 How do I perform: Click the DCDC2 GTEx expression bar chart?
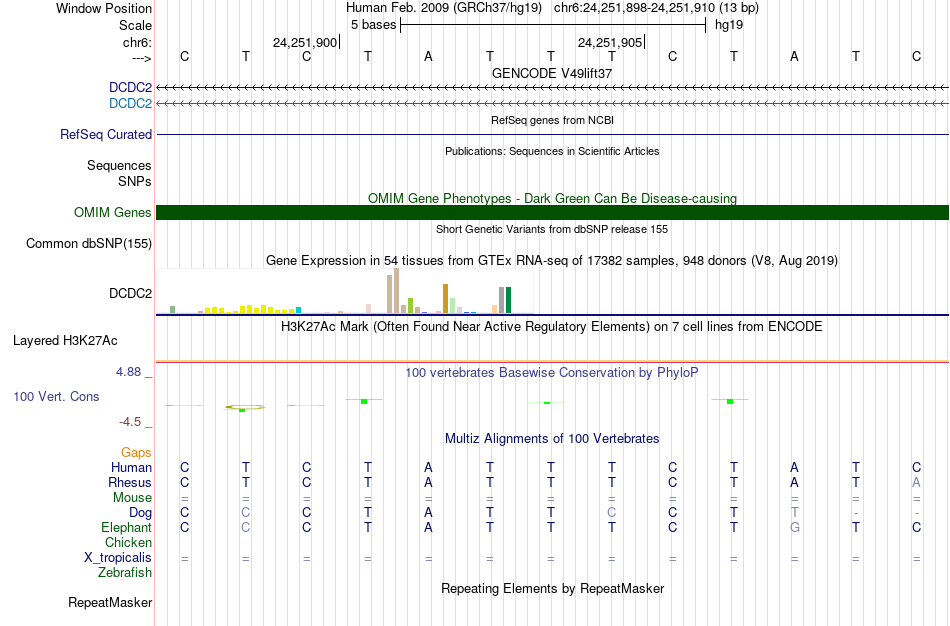point(345,291)
